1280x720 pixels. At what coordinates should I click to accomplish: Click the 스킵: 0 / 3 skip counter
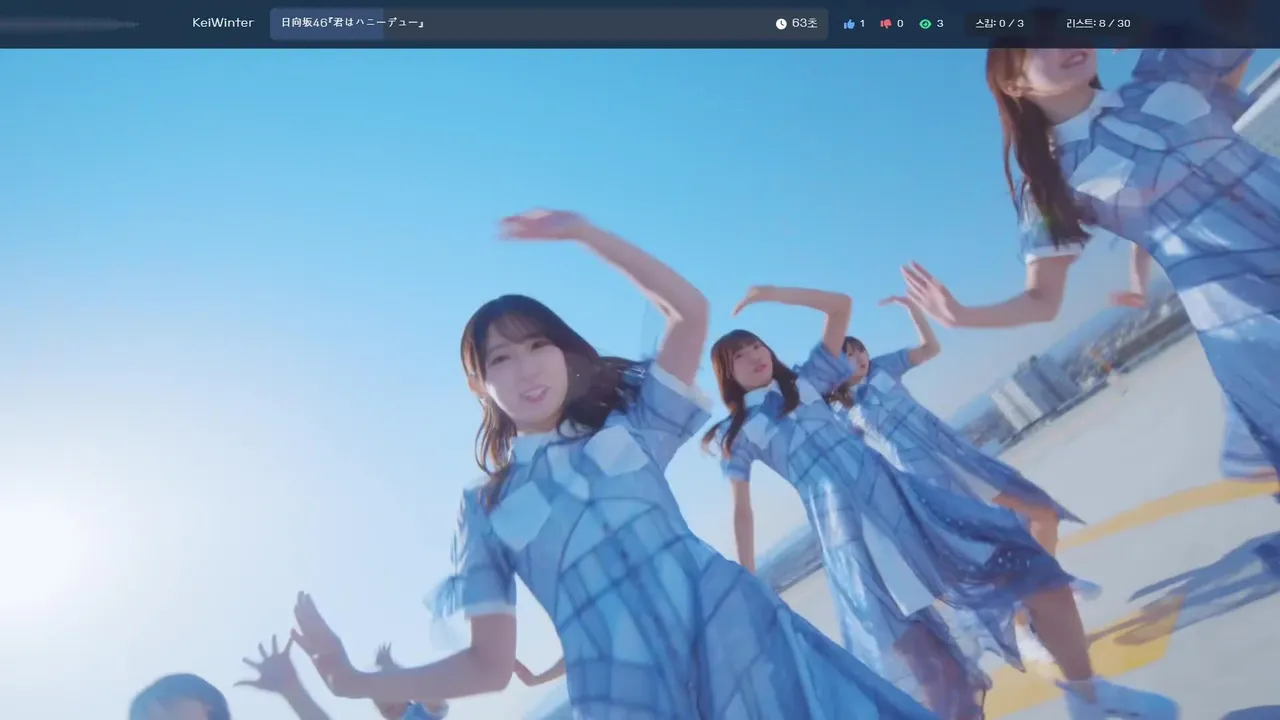(x=999, y=23)
